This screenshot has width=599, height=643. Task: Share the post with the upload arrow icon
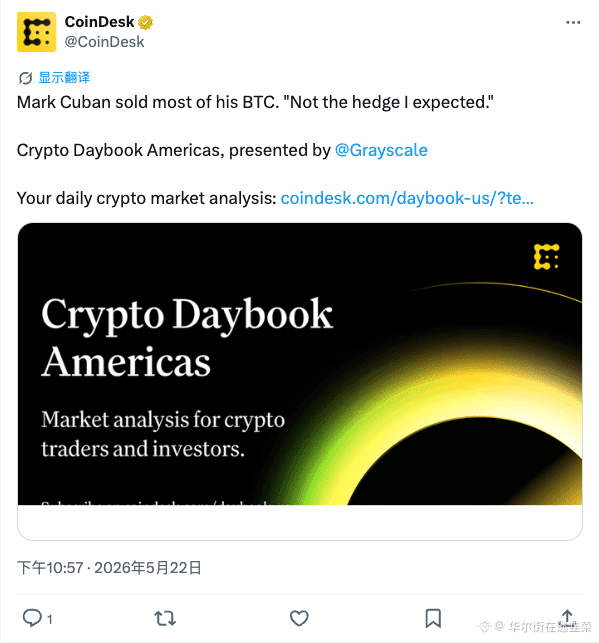click(x=567, y=617)
